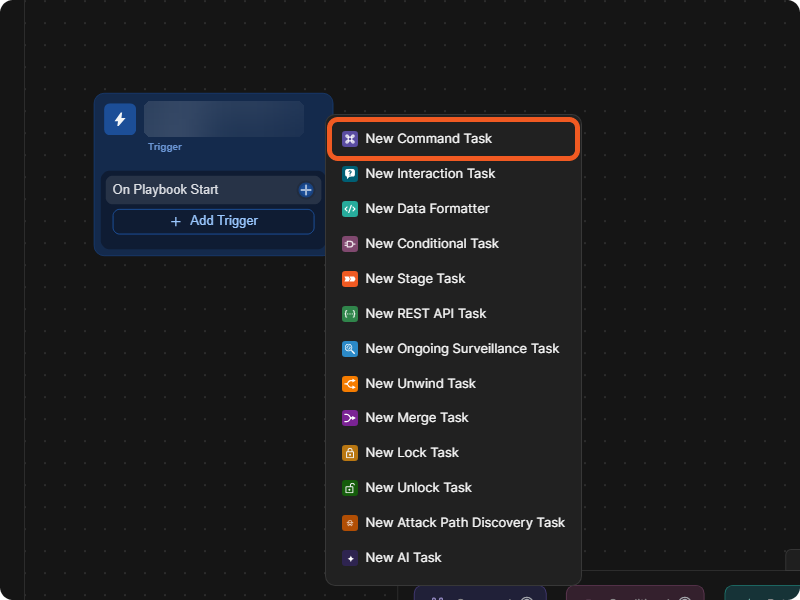Click the New Unwind Task icon
Viewport: 800px width, 600px height.
click(349, 384)
